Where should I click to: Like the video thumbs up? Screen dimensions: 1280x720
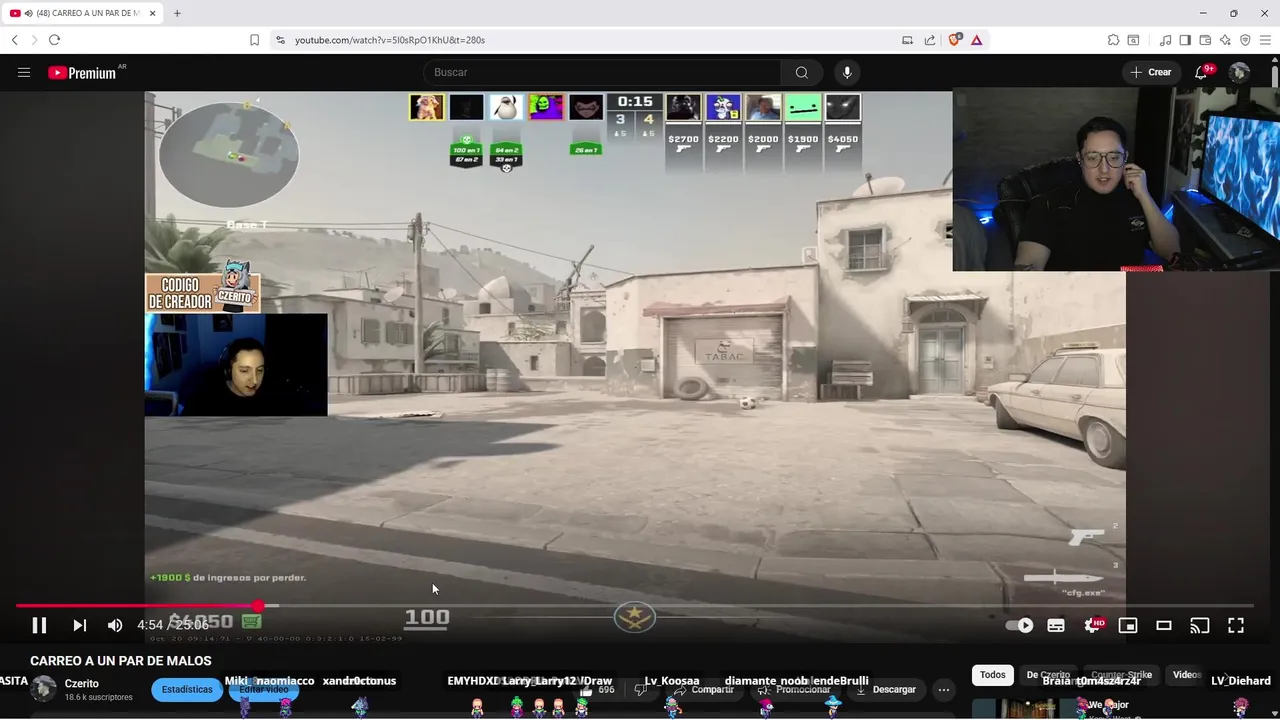tap(597, 689)
